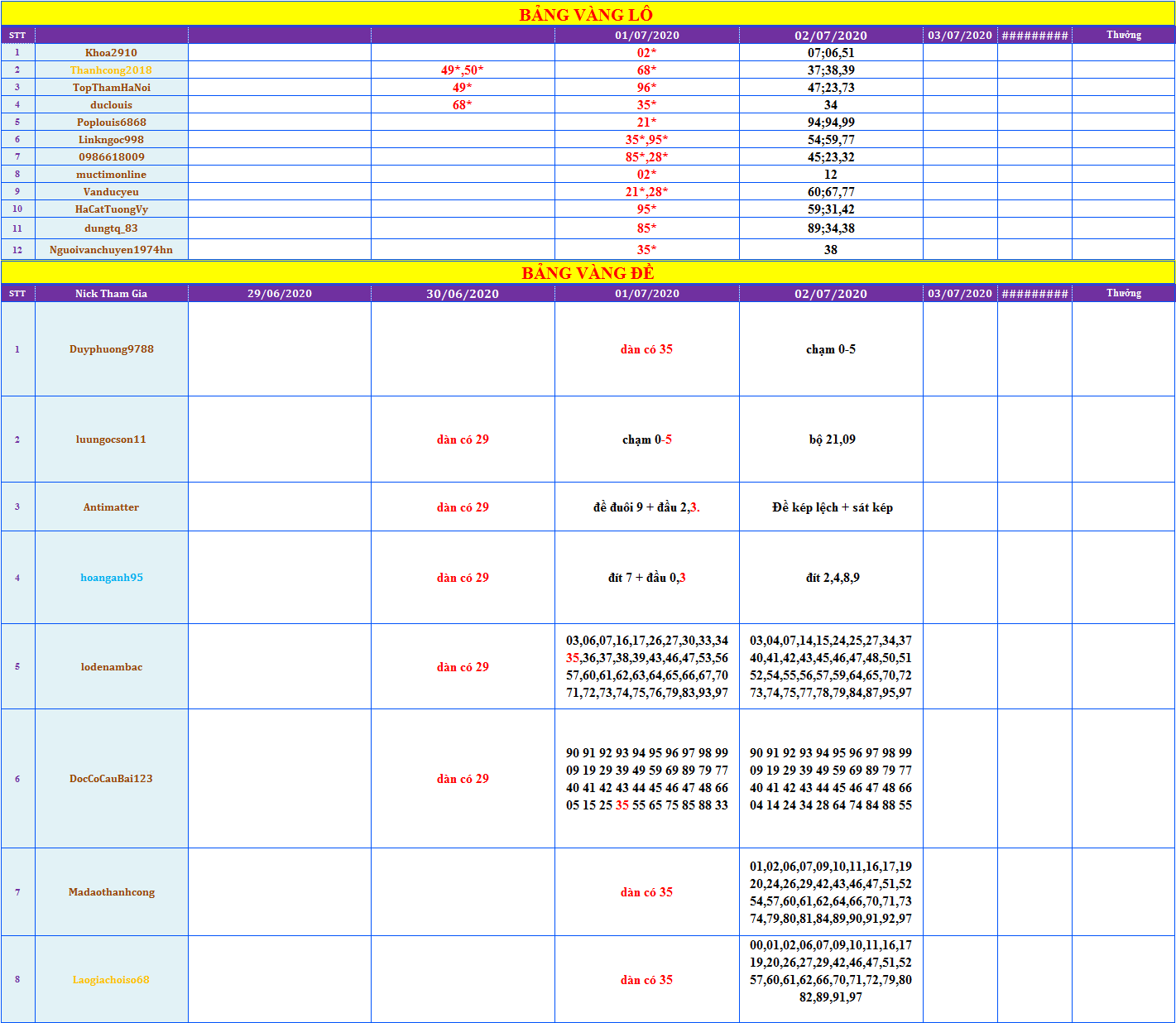This screenshot has height=1023, width=1176.
Task: Click the muctimonline name cell
Action: click(112, 174)
